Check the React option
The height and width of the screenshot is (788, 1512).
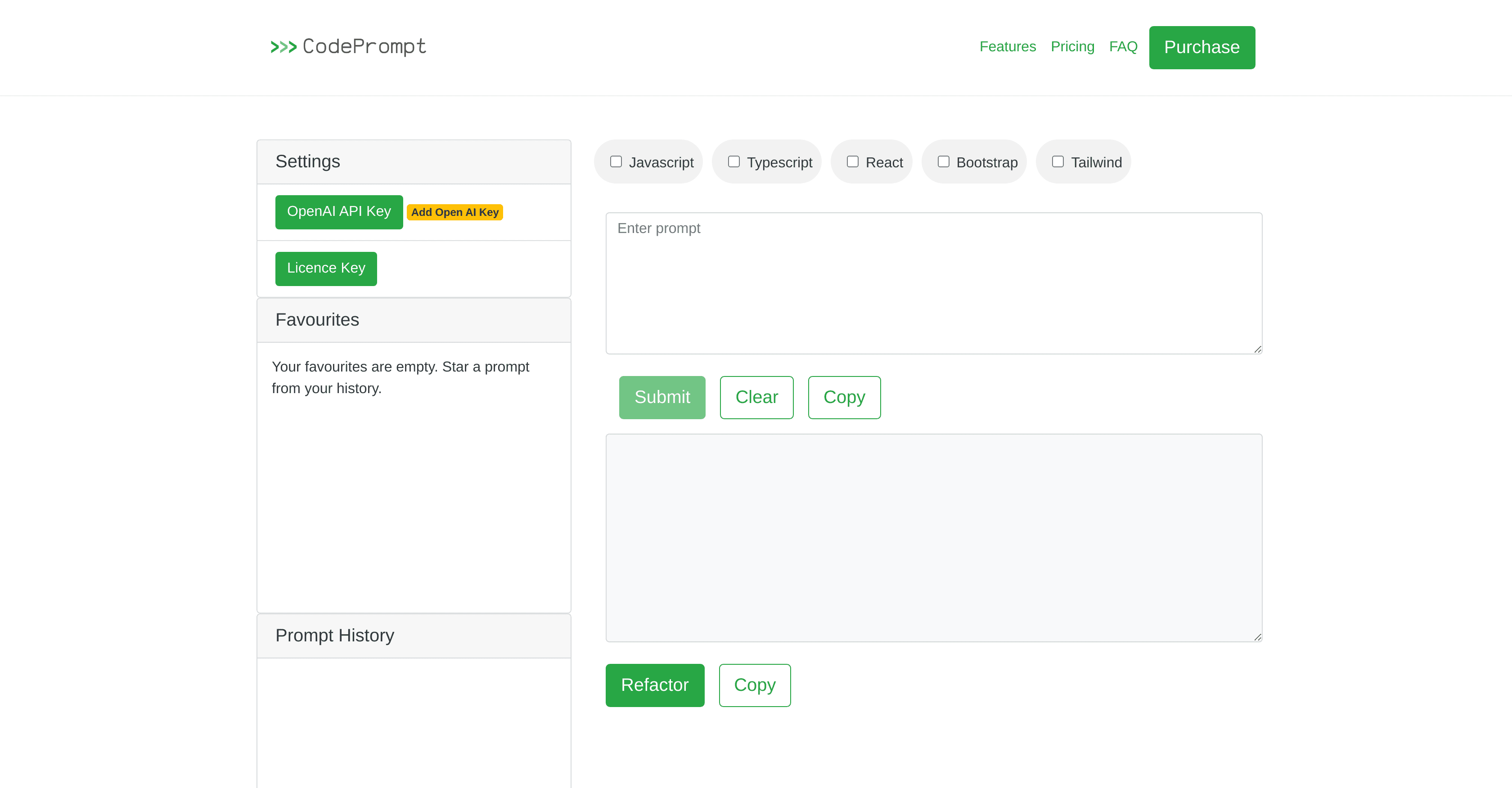point(852,161)
